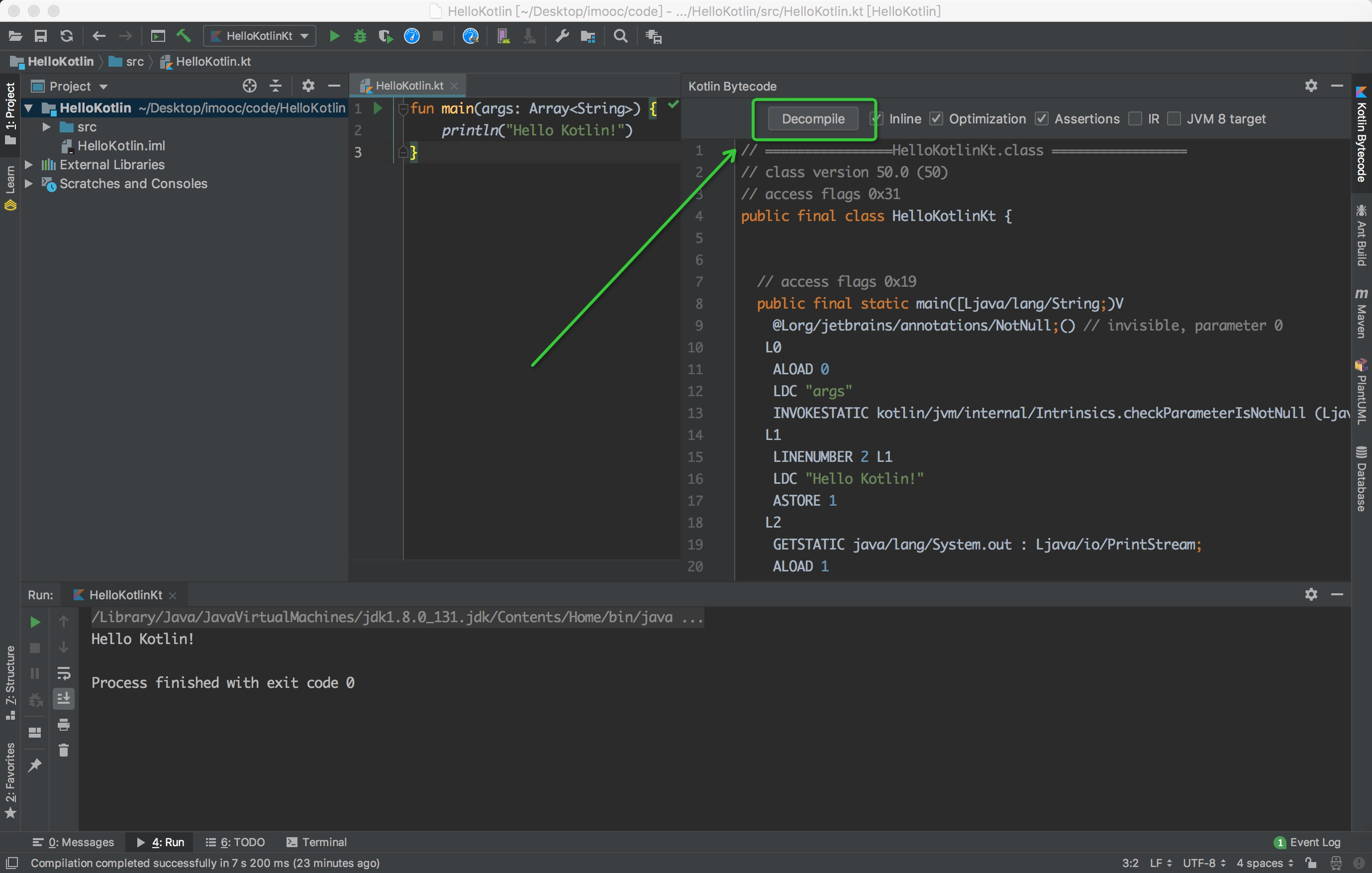Click the Decompile button
This screenshot has width=1372, height=873.
[813, 118]
